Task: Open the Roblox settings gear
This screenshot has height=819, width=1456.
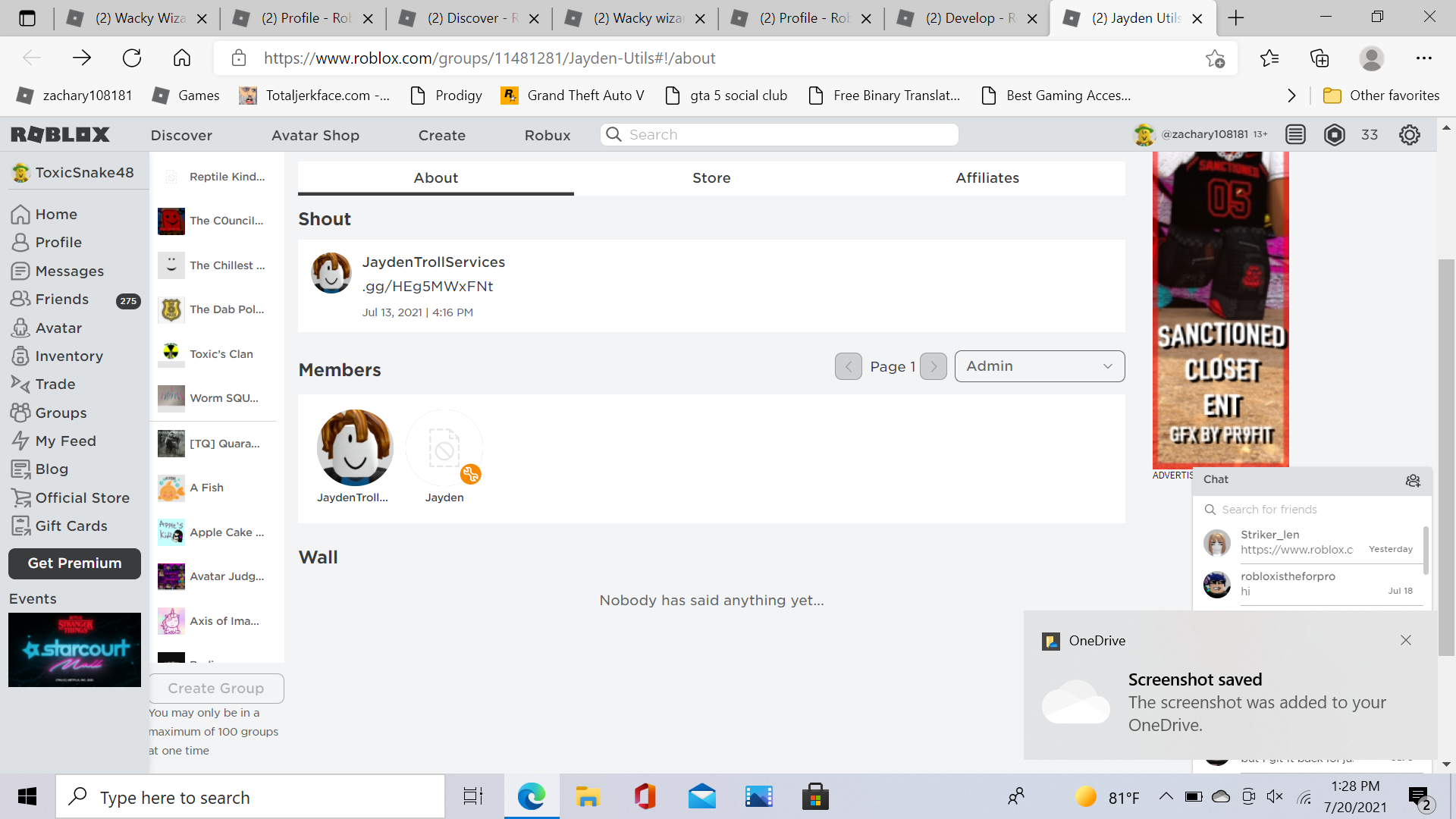Action: pos(1409,134)
